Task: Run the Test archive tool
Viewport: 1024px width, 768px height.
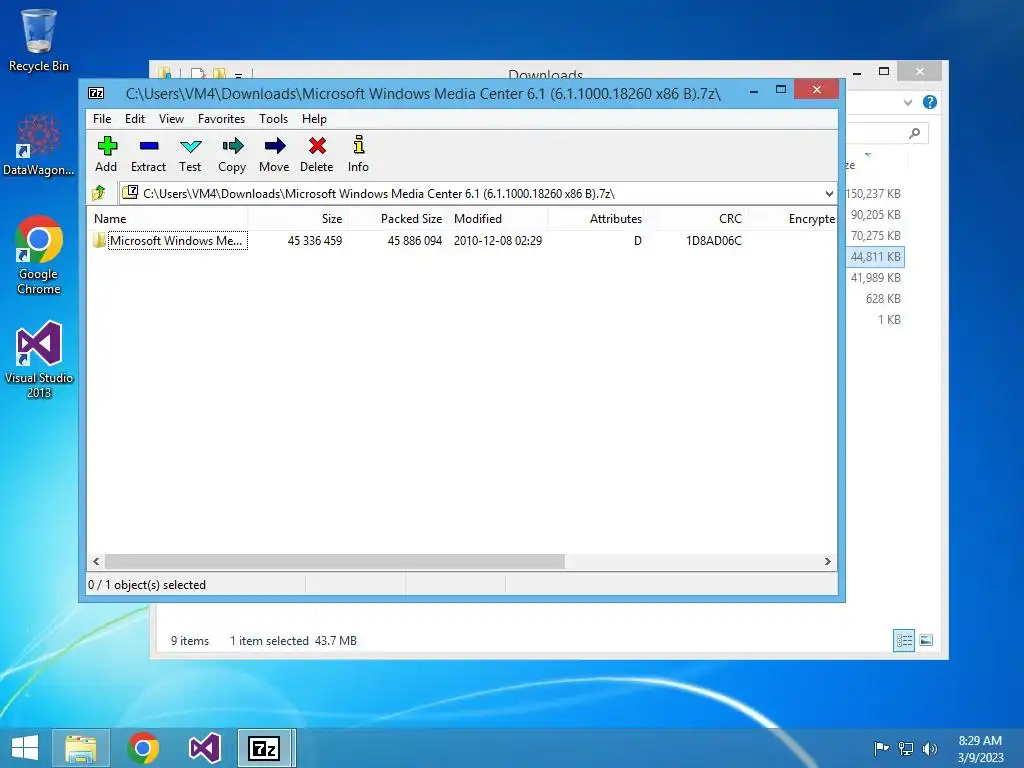Action: point(191,146)
